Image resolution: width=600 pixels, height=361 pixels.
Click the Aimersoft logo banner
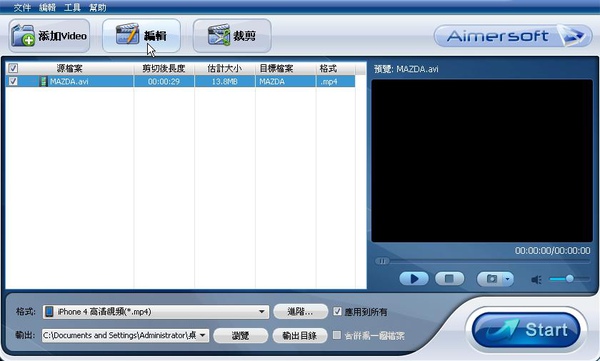pyautogui.click(x=513, y=36)
